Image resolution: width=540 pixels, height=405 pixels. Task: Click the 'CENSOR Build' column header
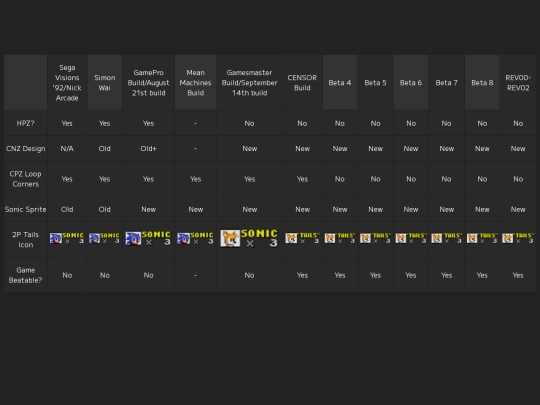pyautogui.click(x=302, y=83)
